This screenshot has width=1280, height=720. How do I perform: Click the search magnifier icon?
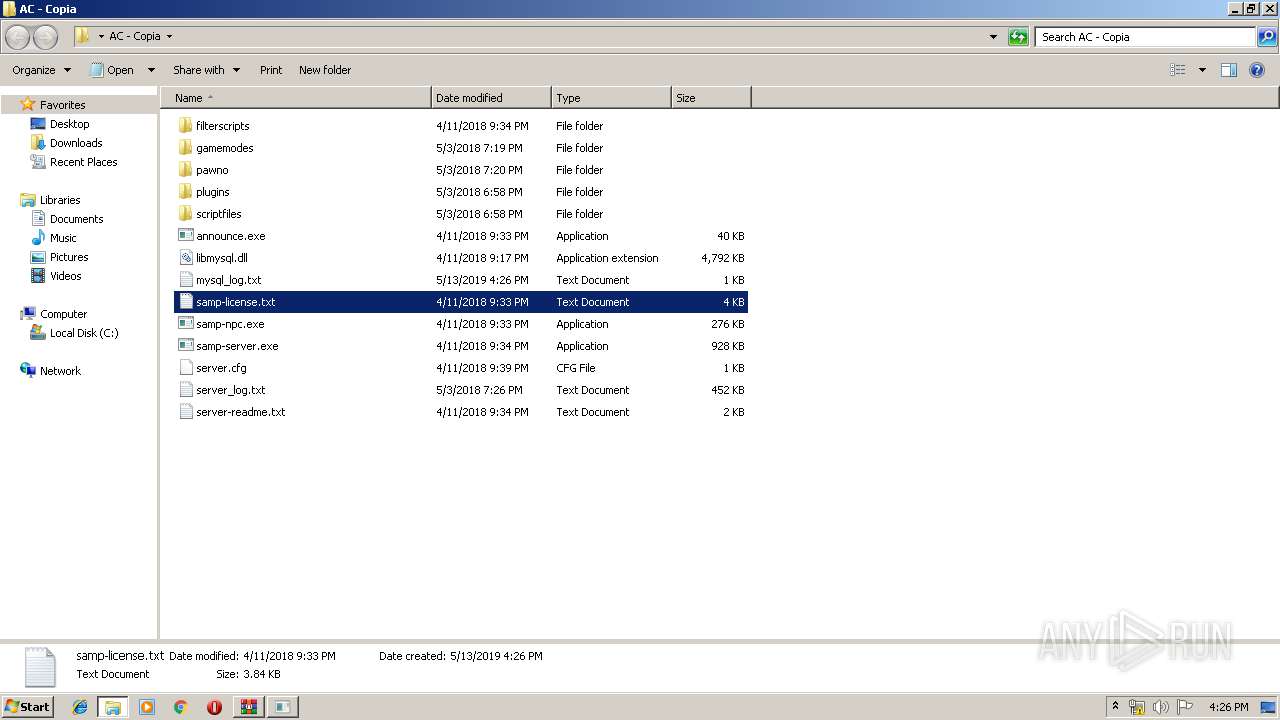click(x=1267, y=37)
